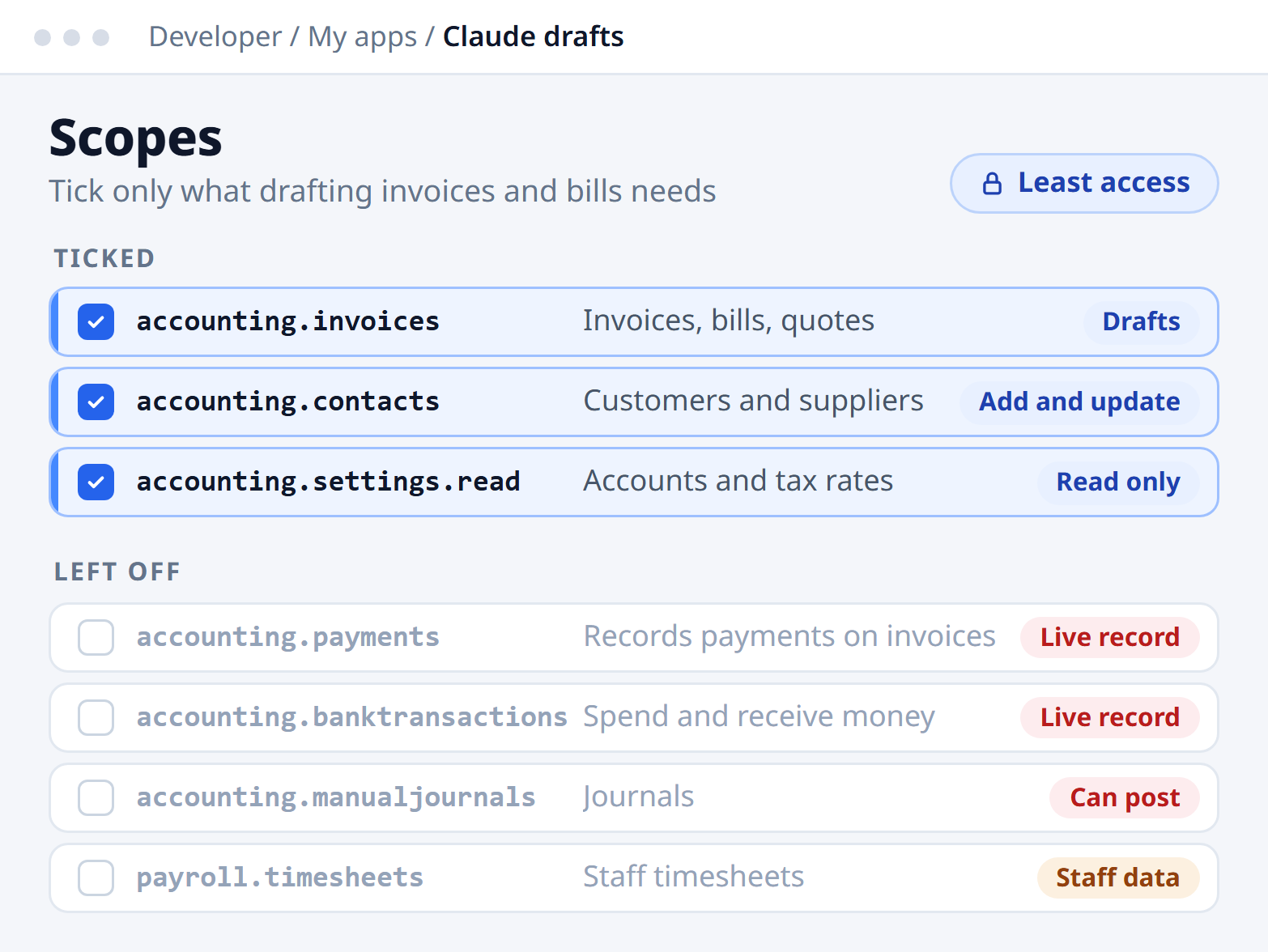The width and height of the screenshot is (1268, 952).
Task: Click the Scopes page heading
Action: [135, 138]
